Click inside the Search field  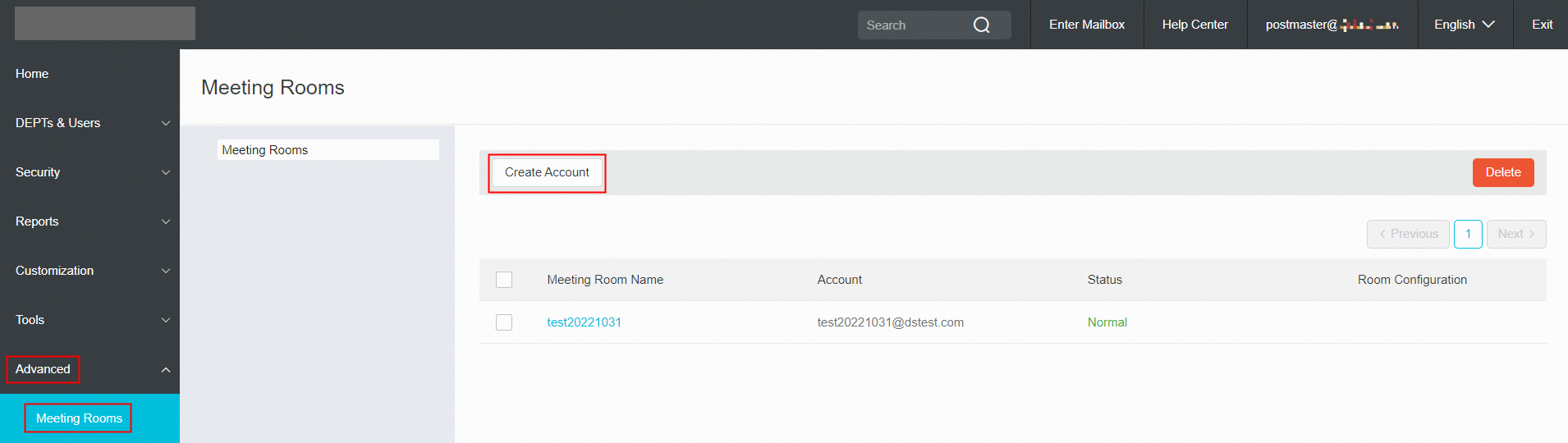click(x=911, y=25)
